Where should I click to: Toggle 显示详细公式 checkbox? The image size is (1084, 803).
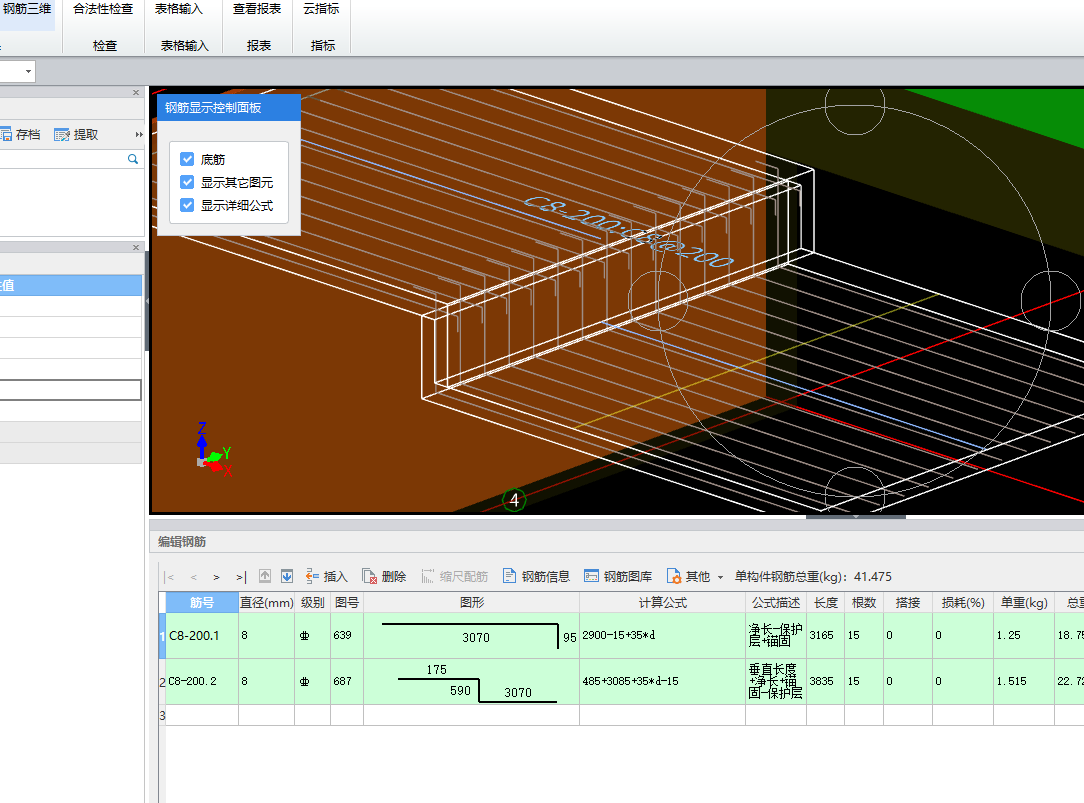(x=187, y=205)
